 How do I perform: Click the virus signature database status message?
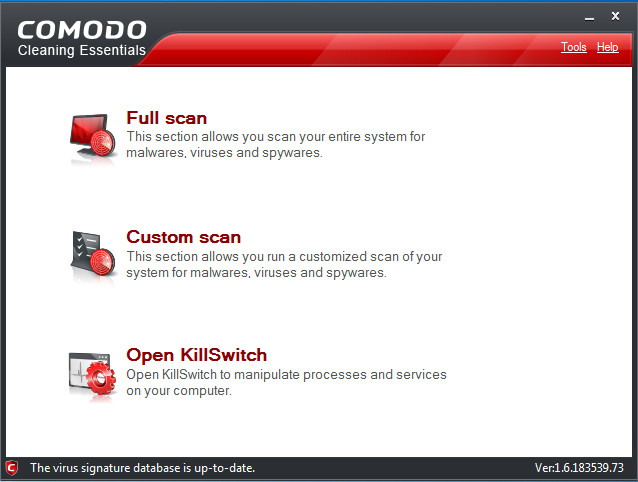click(142, 468)
